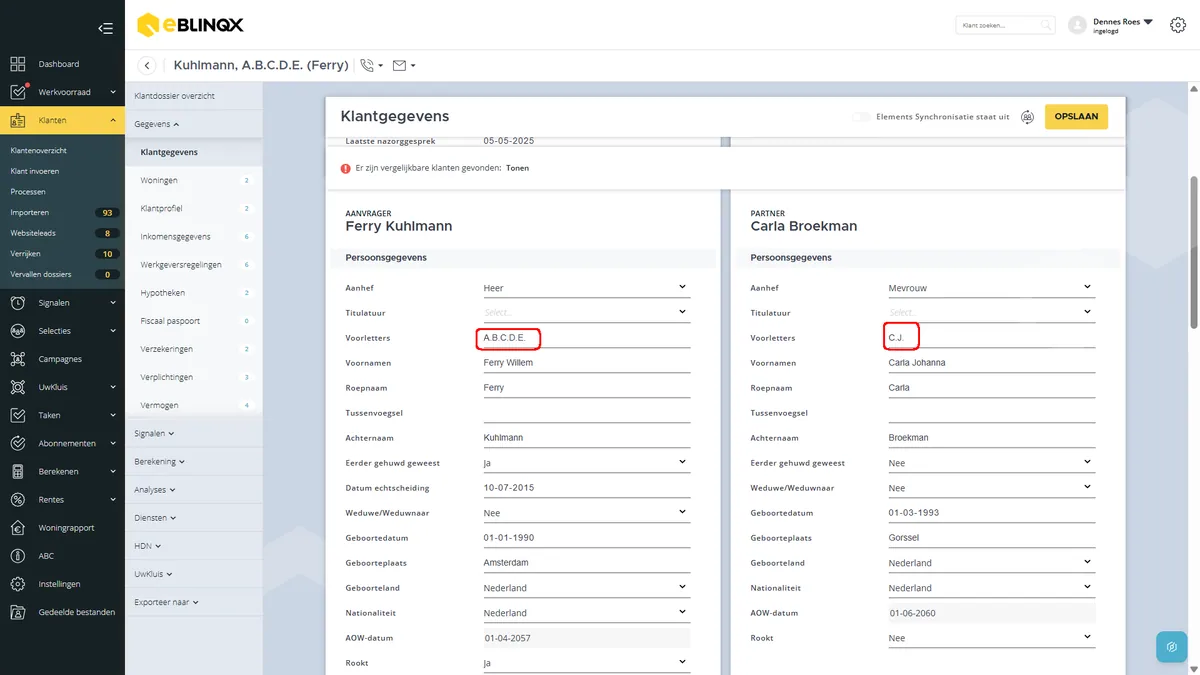This screenshot has width=1200, height=675.
Task: Open the Berekenen calculator icon
Action: [x=18, y=471]
